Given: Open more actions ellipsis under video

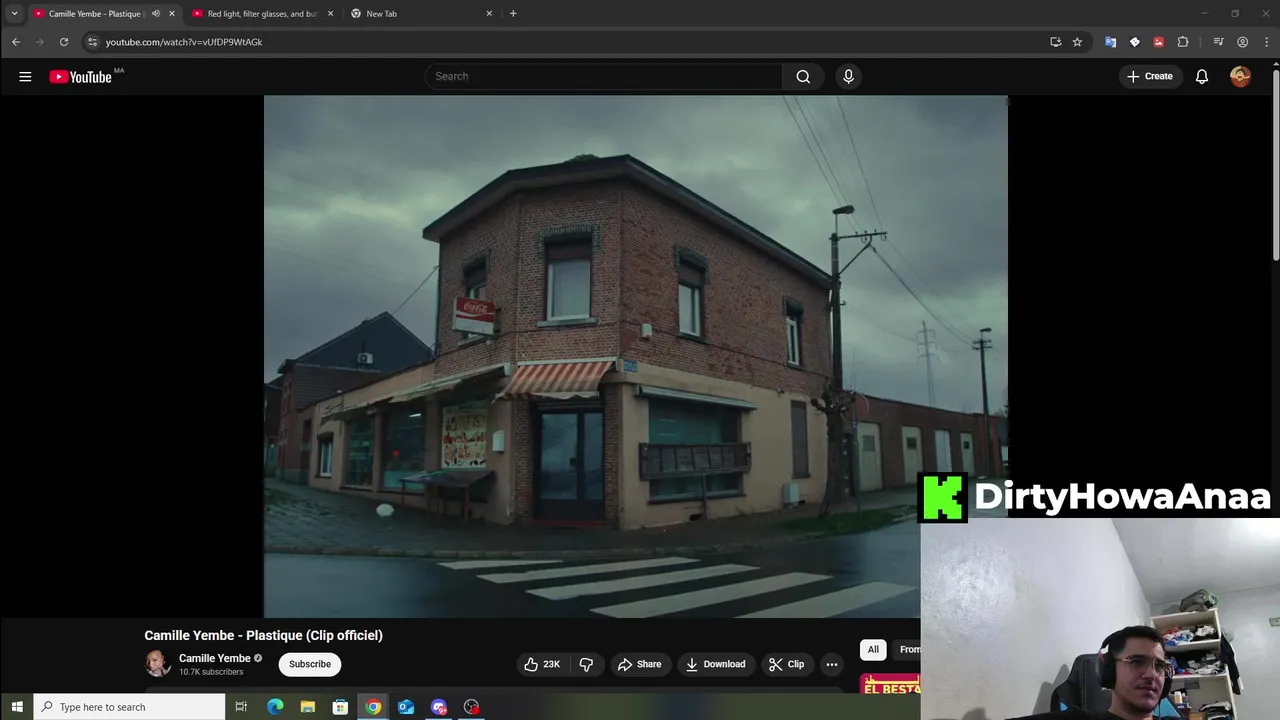Looking at the screenshot, I should (831, 664).
